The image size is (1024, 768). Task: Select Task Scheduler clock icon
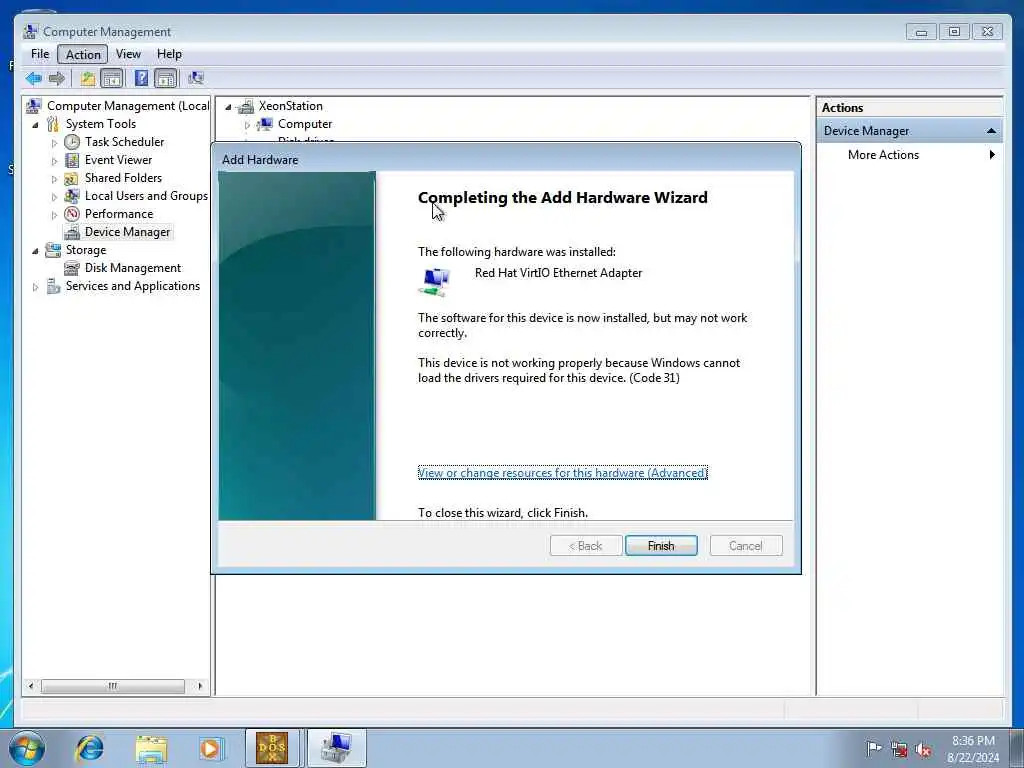[x=72, y=142]
